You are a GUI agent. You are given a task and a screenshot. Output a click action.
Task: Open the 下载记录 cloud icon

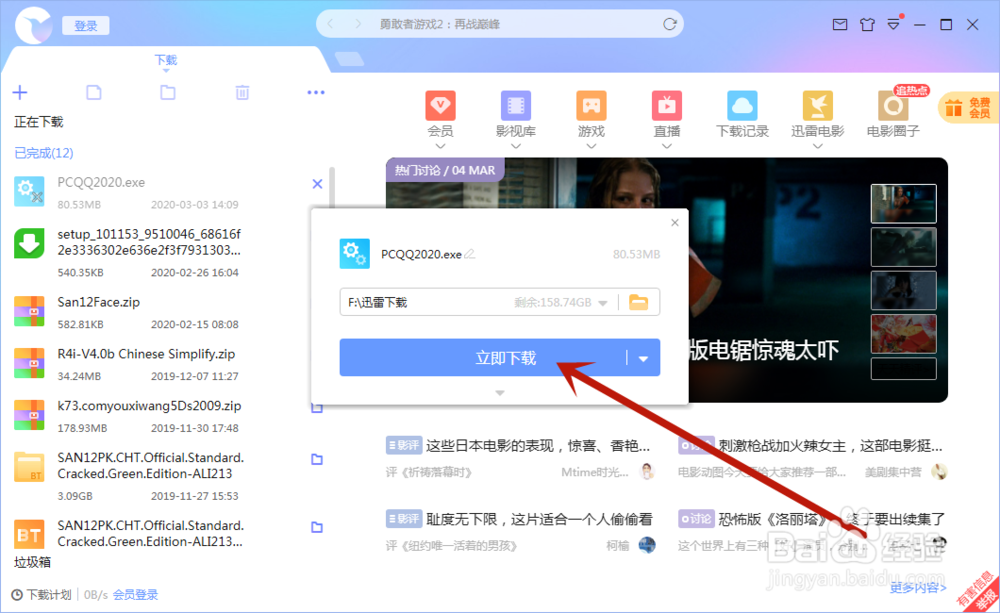pyautogui.click(x=742, y=106)
